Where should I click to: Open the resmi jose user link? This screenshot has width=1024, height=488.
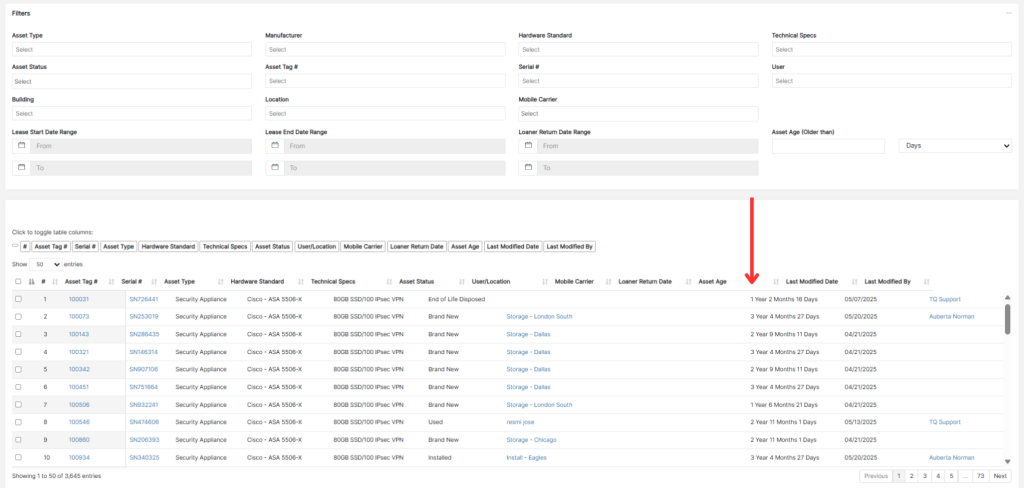click(520, 422)
